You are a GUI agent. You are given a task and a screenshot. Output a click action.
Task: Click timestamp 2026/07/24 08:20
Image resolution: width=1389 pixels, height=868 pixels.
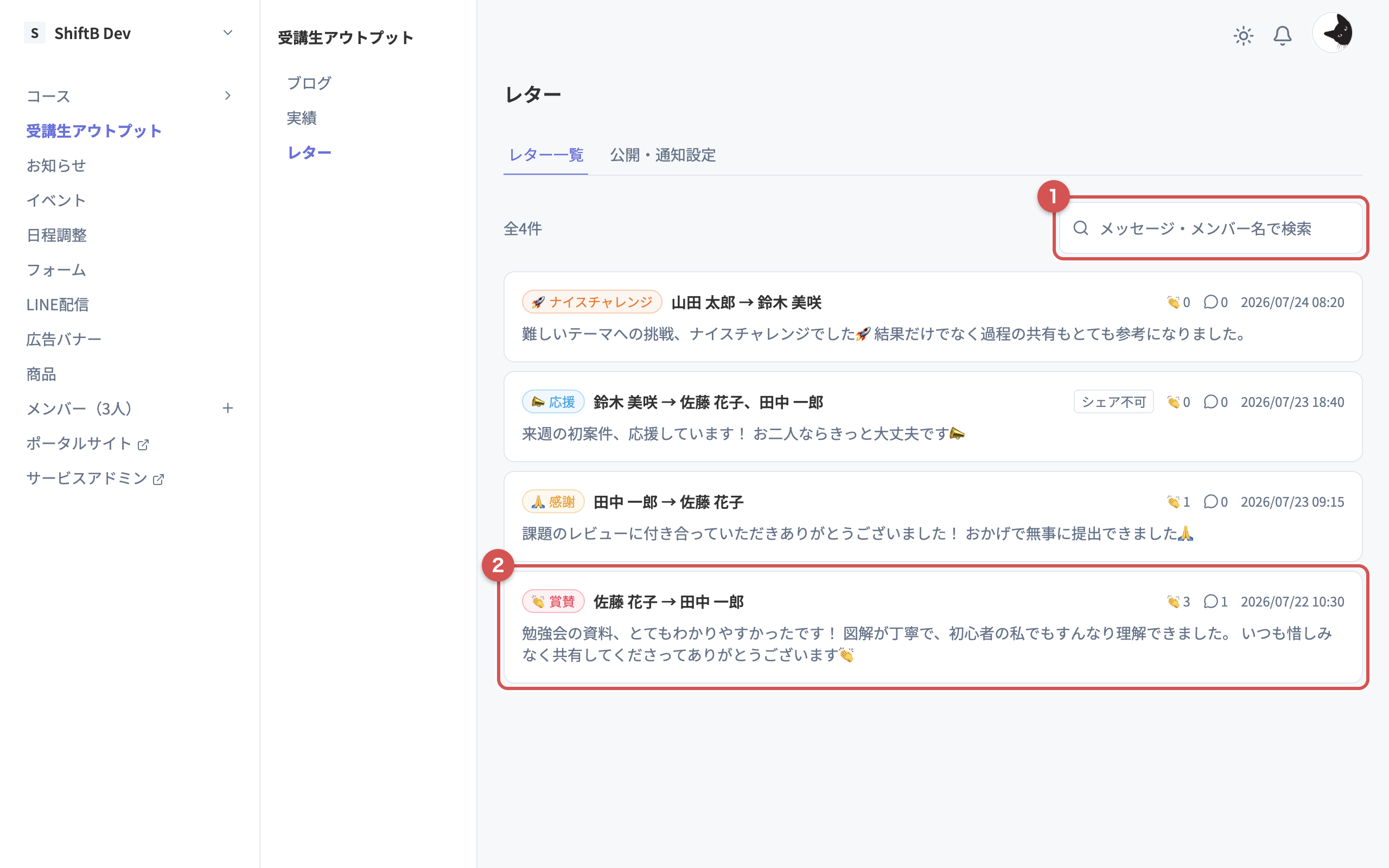click(1292, 302)
